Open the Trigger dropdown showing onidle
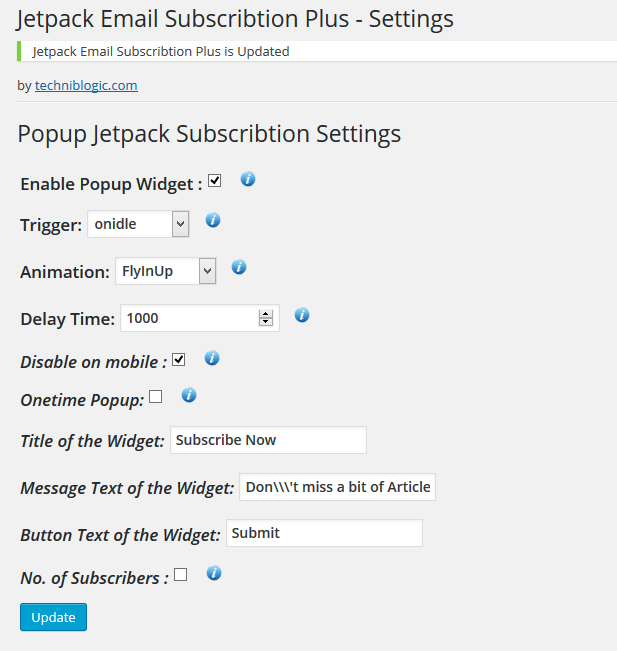The image size is (617, 651). (x=138, y=224)
